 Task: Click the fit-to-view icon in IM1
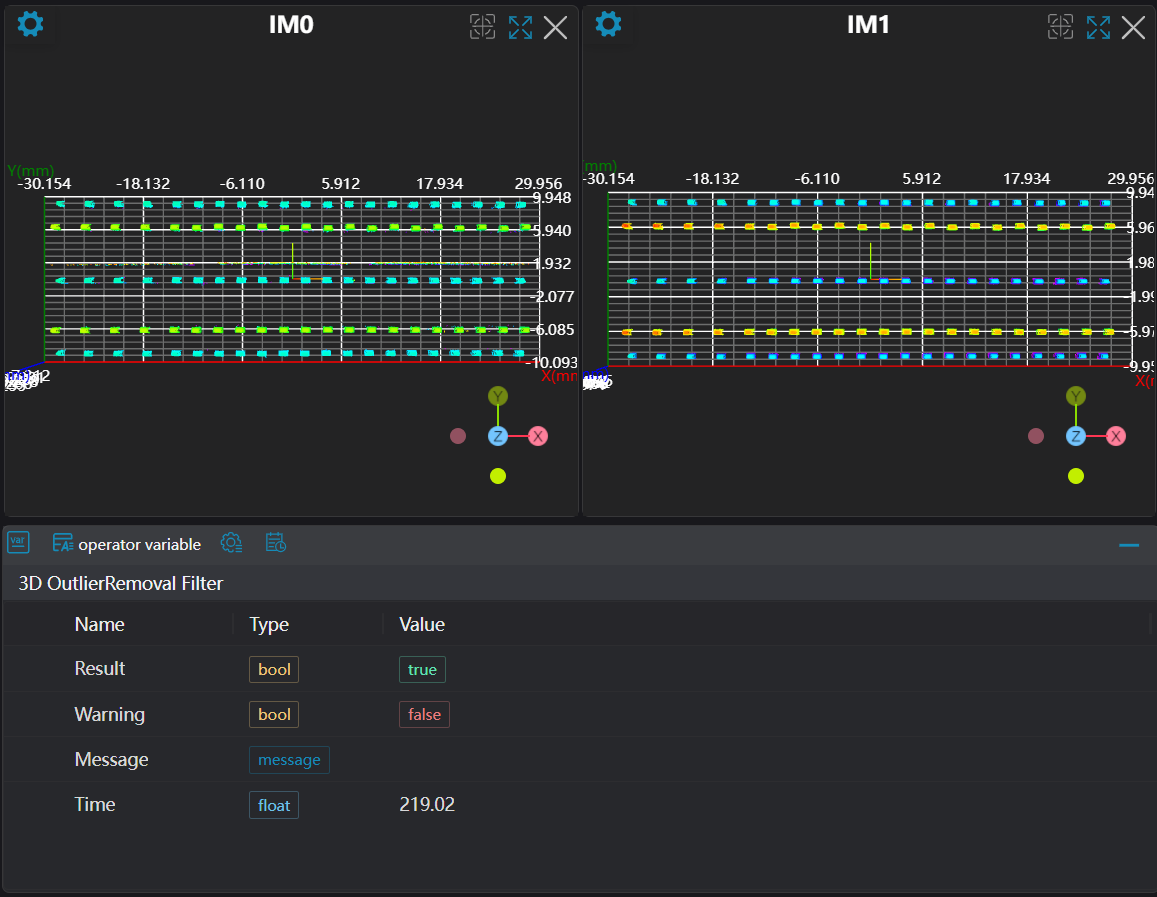[1060, 27]
